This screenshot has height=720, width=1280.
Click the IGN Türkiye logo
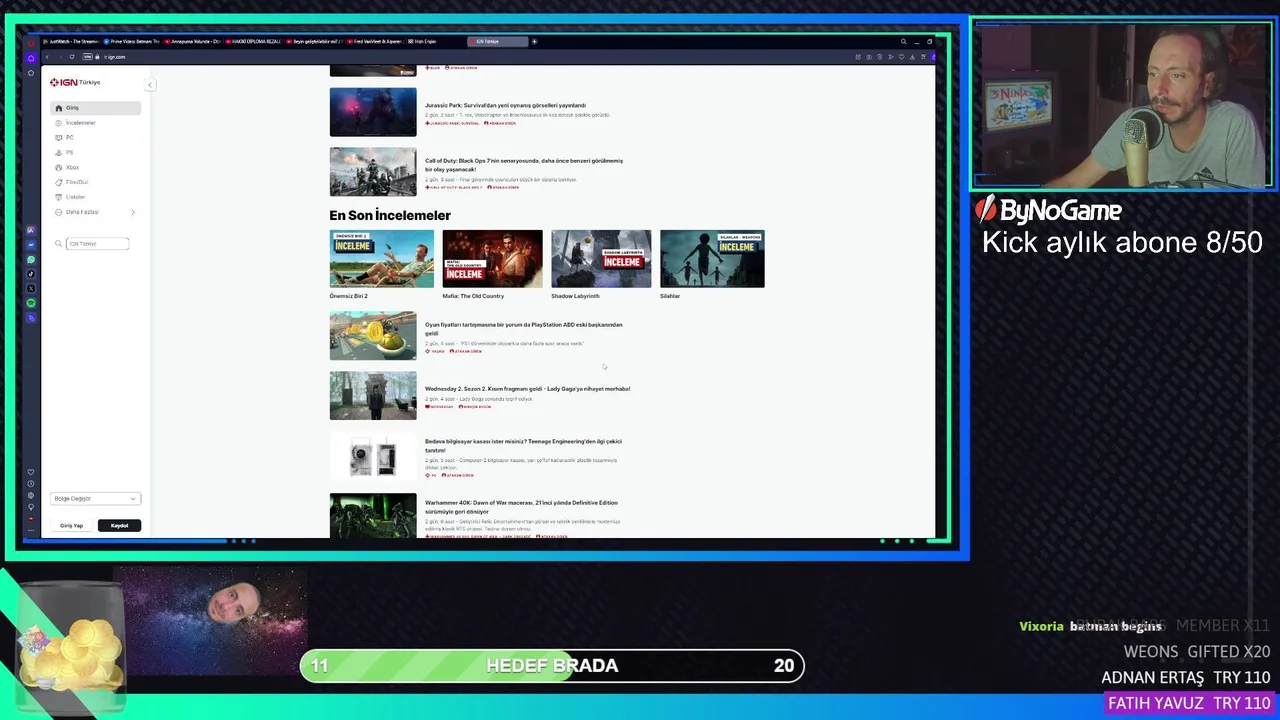coord(76,82)
